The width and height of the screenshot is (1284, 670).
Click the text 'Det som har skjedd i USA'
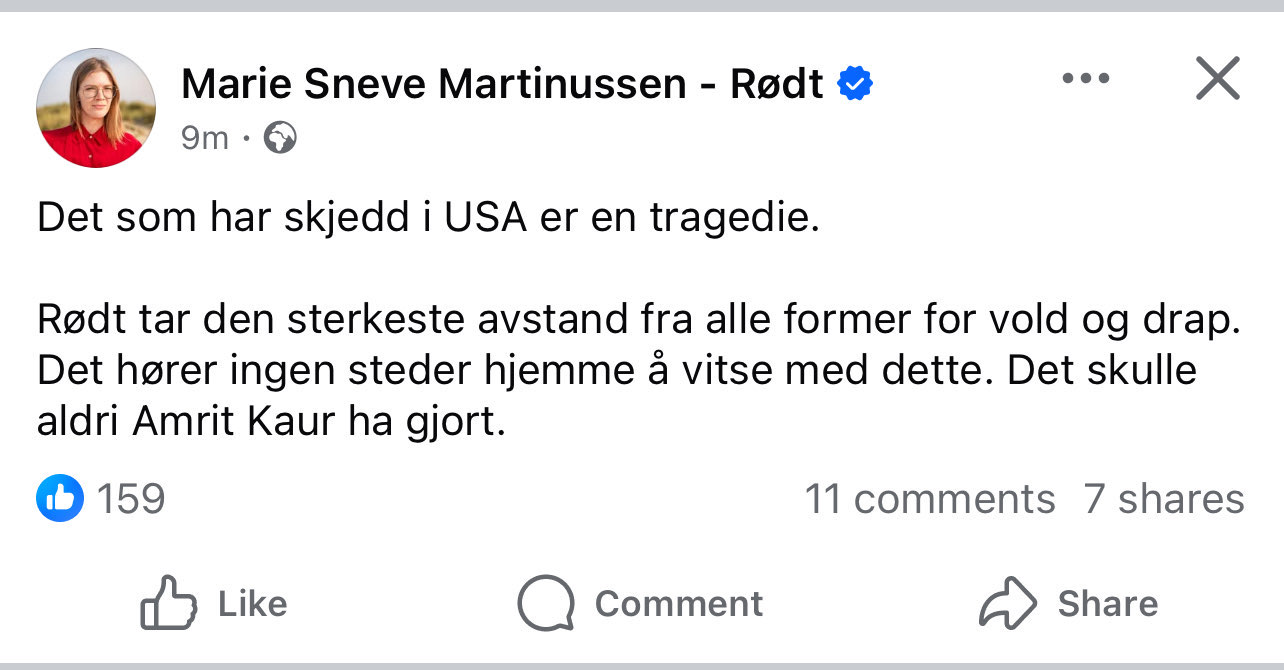(280, 217)
